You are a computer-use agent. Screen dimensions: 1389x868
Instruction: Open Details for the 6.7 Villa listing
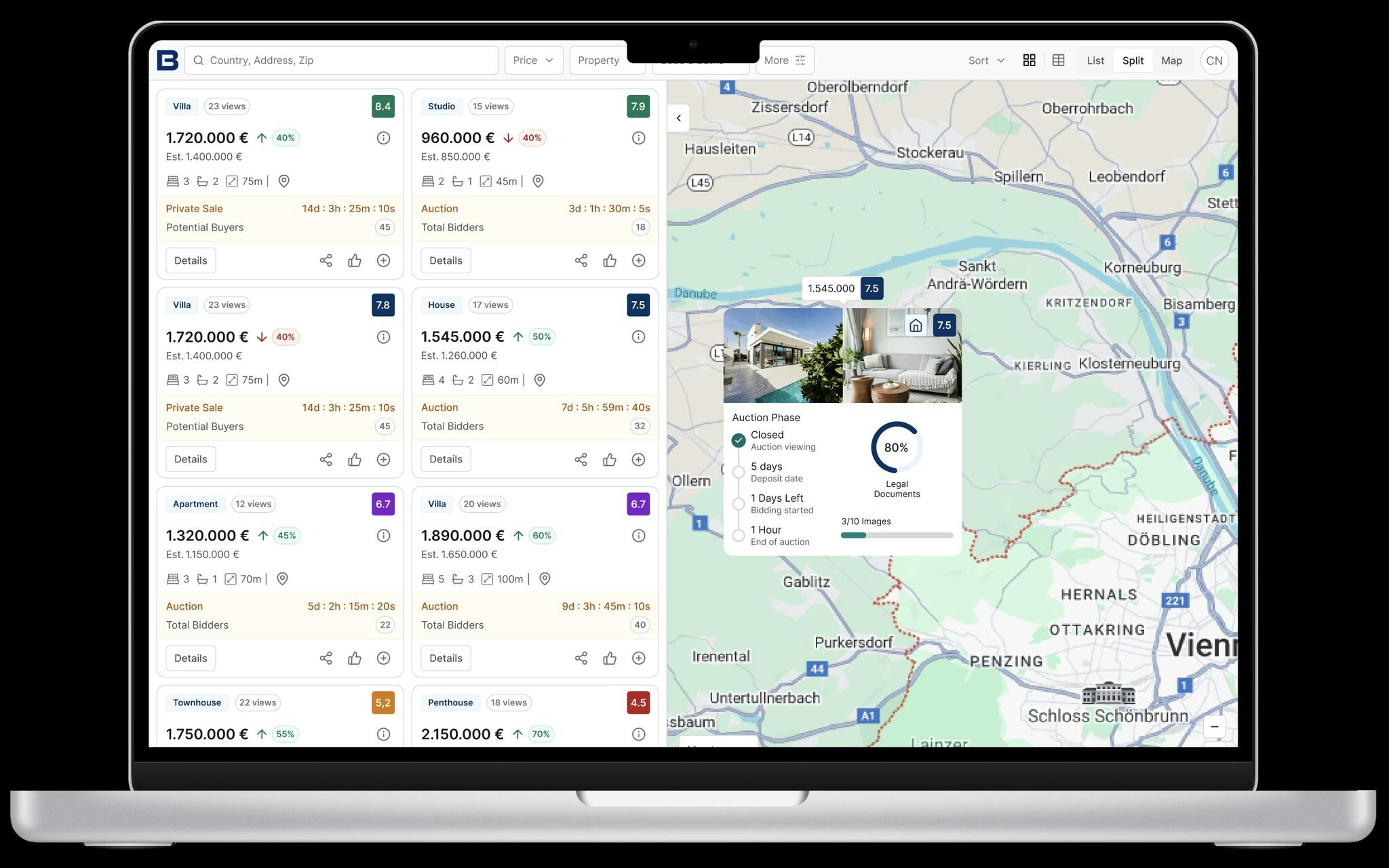[x=446, y=658]
